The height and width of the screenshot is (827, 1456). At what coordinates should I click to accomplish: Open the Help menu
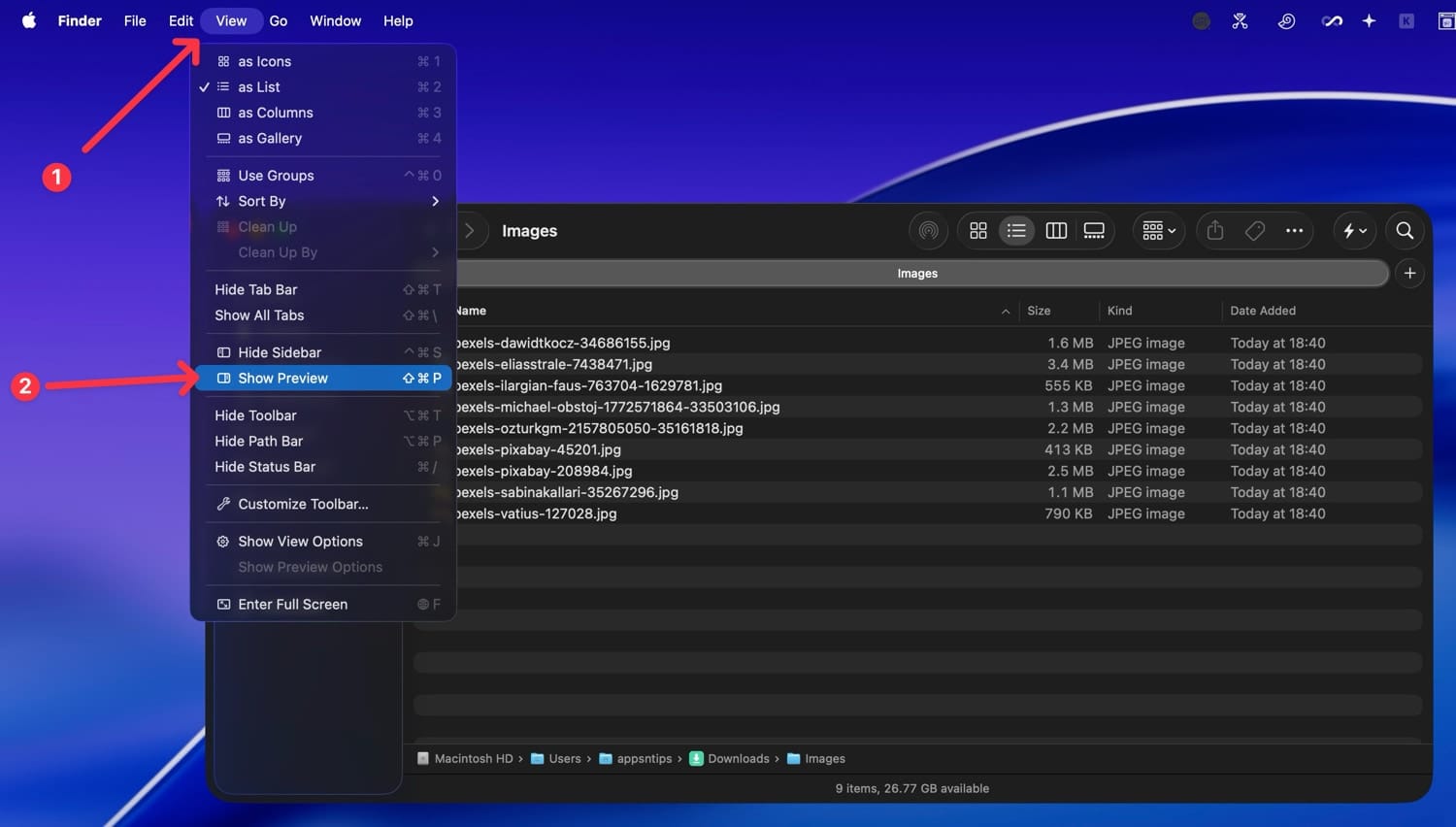point(398,20)
